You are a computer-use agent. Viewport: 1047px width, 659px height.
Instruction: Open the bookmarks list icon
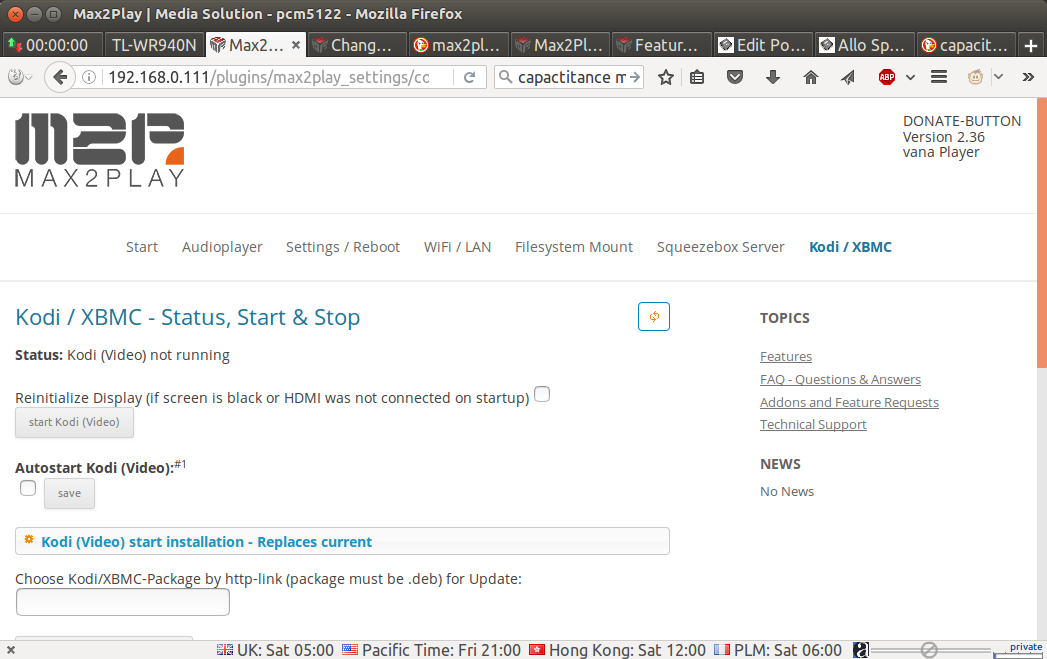[697, 77]
